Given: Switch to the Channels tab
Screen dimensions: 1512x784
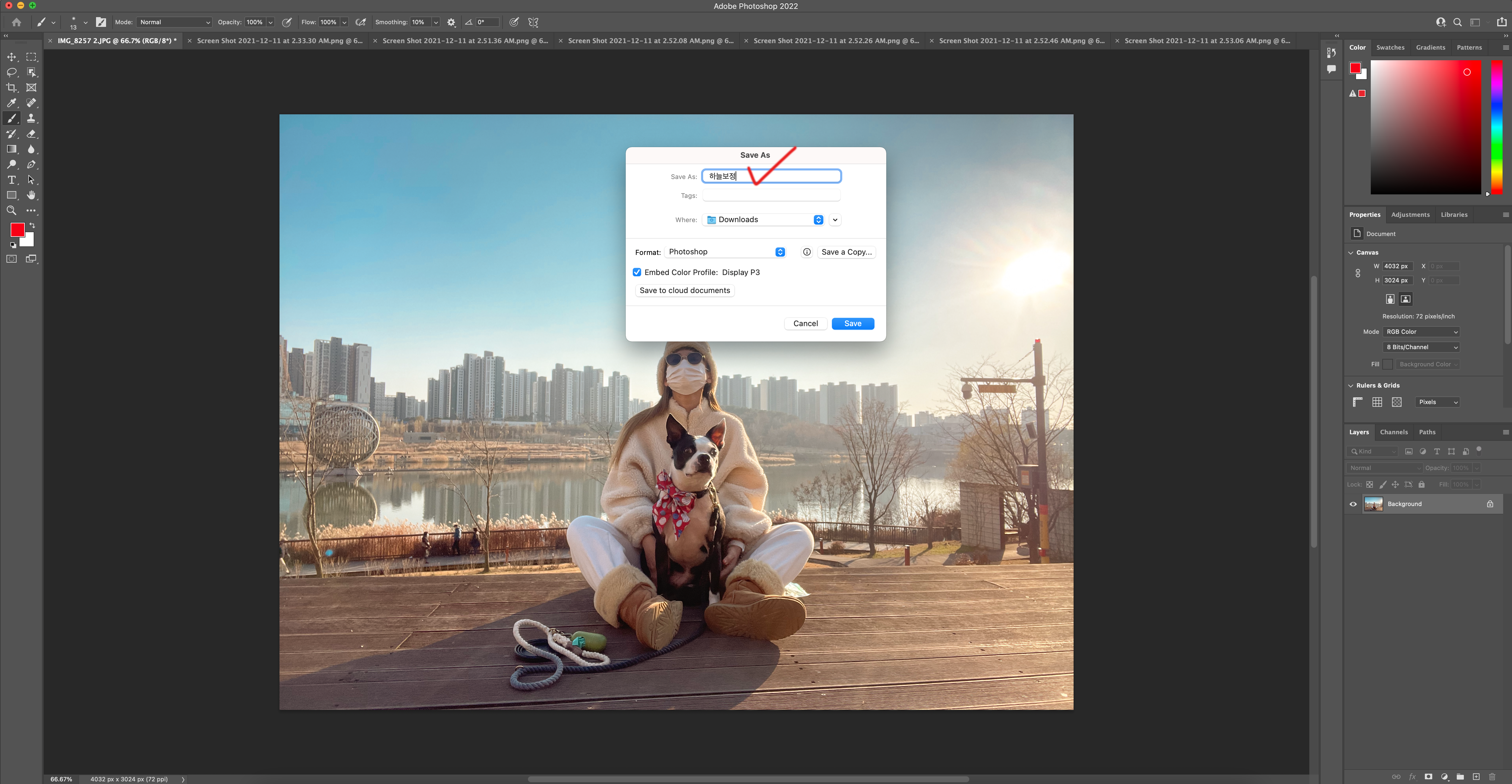Looking at the screenshot, I should pos(1394,432).
